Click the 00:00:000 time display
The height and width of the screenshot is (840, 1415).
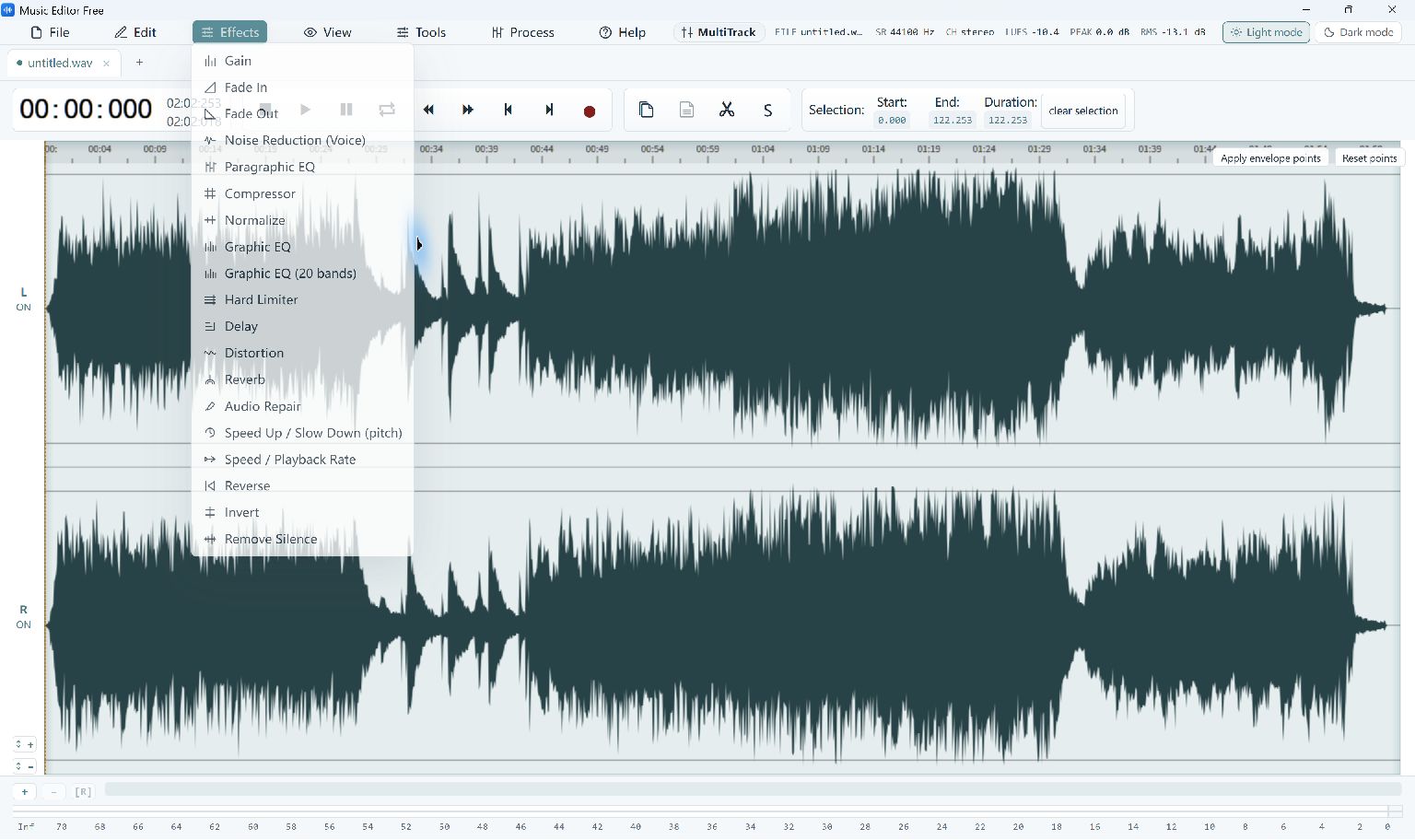pos(86,110)
